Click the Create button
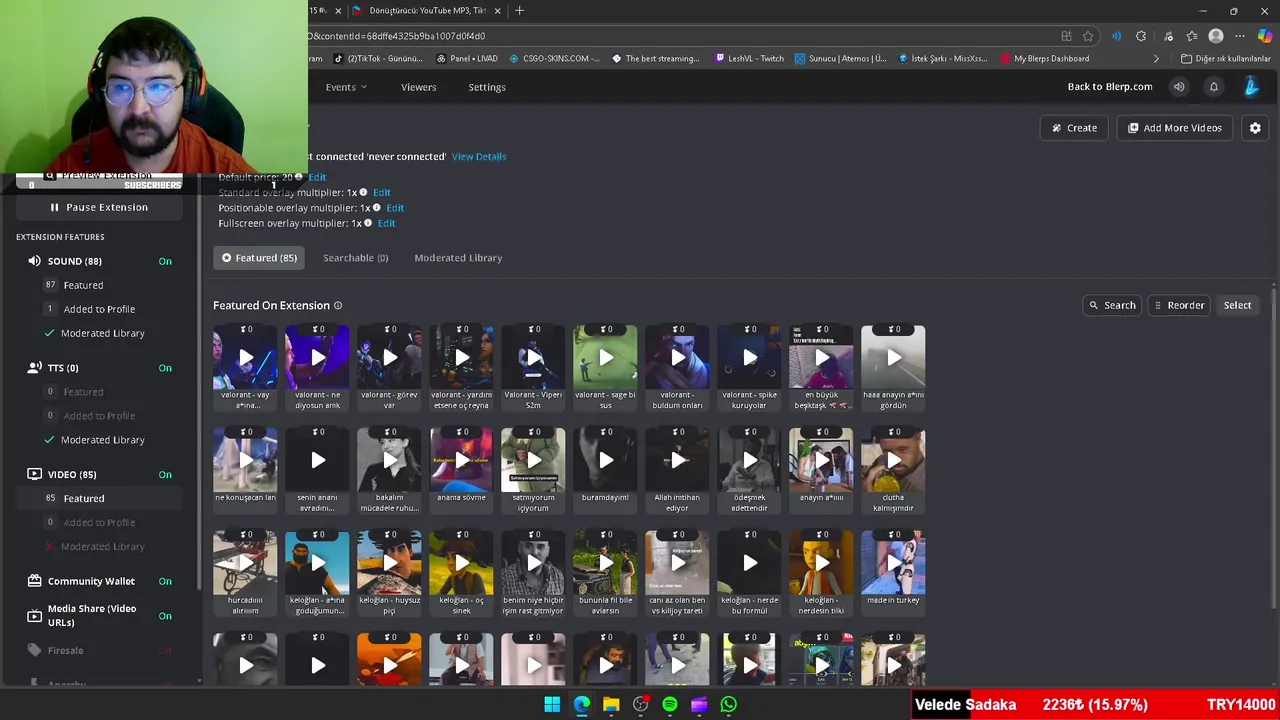The height and width of the screenshot is (720, 1280). click(x=1074, y=128)
